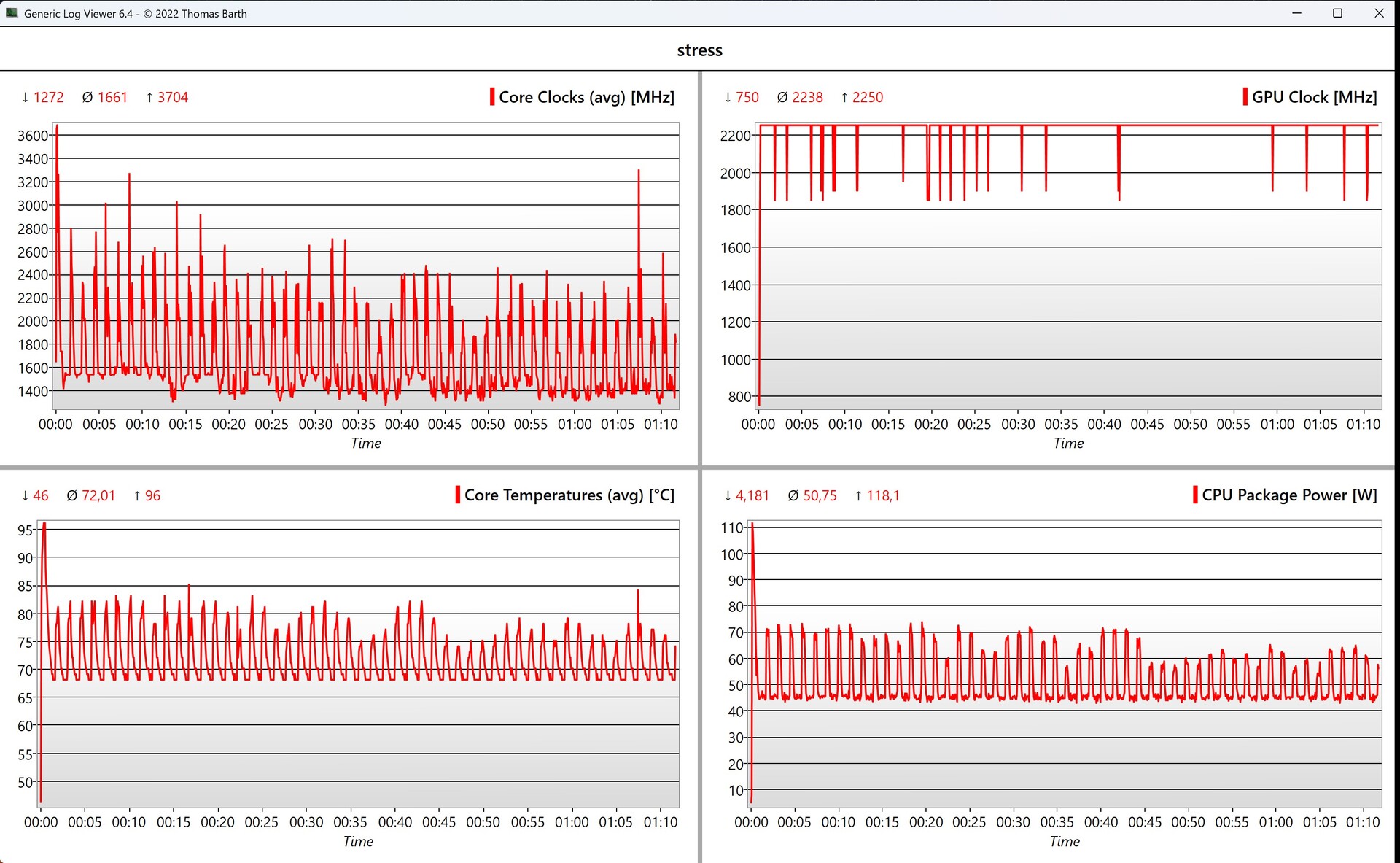
Task: Click the GPU Clock [MHz] title label
Action: (x=1314, y=97)
